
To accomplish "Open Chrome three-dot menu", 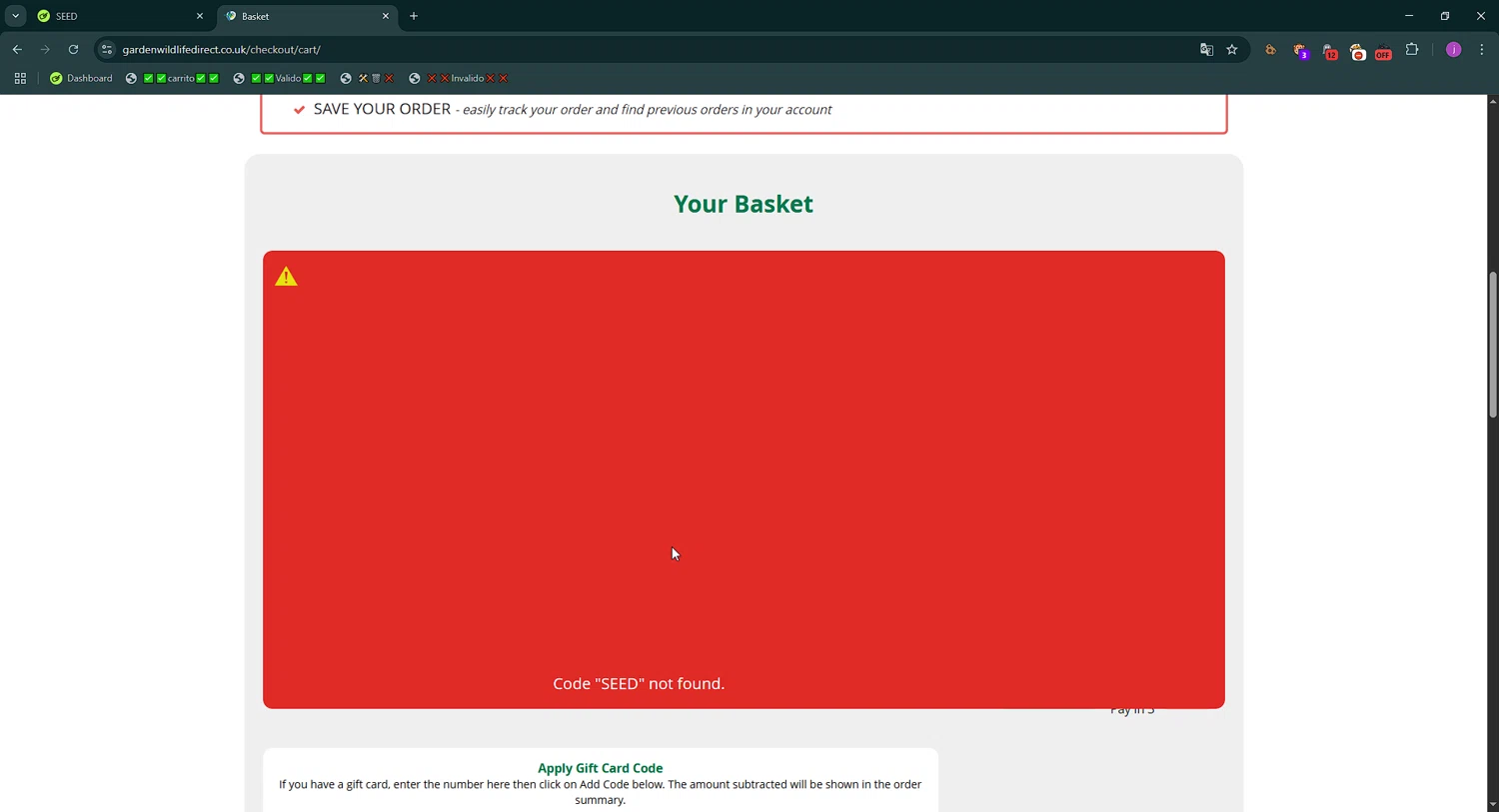I will 1482,49.
